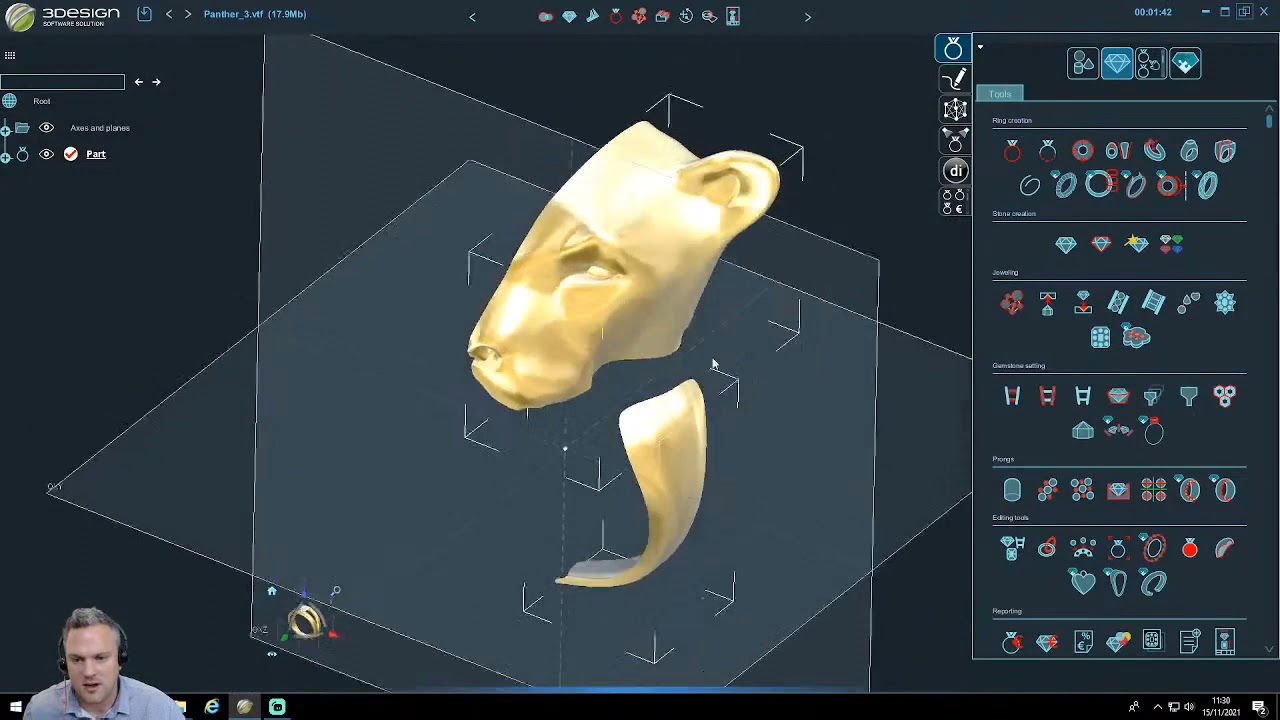Open the grid dots menu above the tree
This screenshot has height=720, width=1280.
(x=10, y=56)
